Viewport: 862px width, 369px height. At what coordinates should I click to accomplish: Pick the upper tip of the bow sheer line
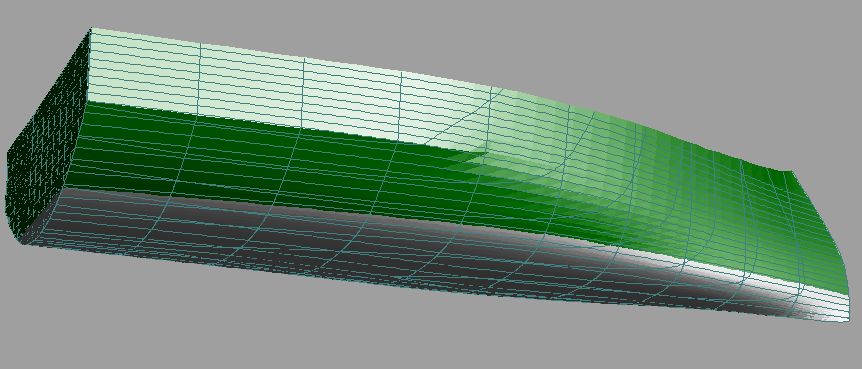coord(792,172)
